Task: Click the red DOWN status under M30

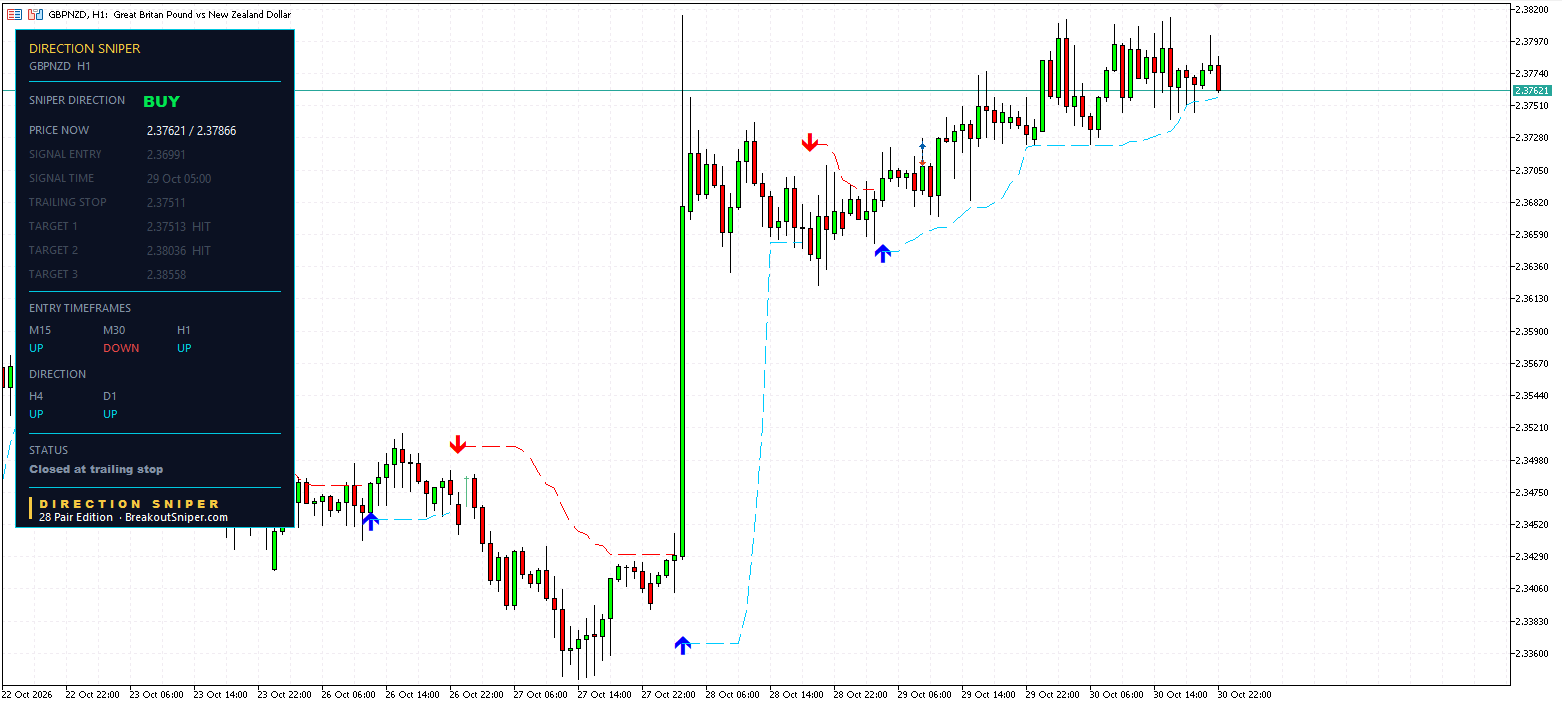Action: [x=121, y=348]
